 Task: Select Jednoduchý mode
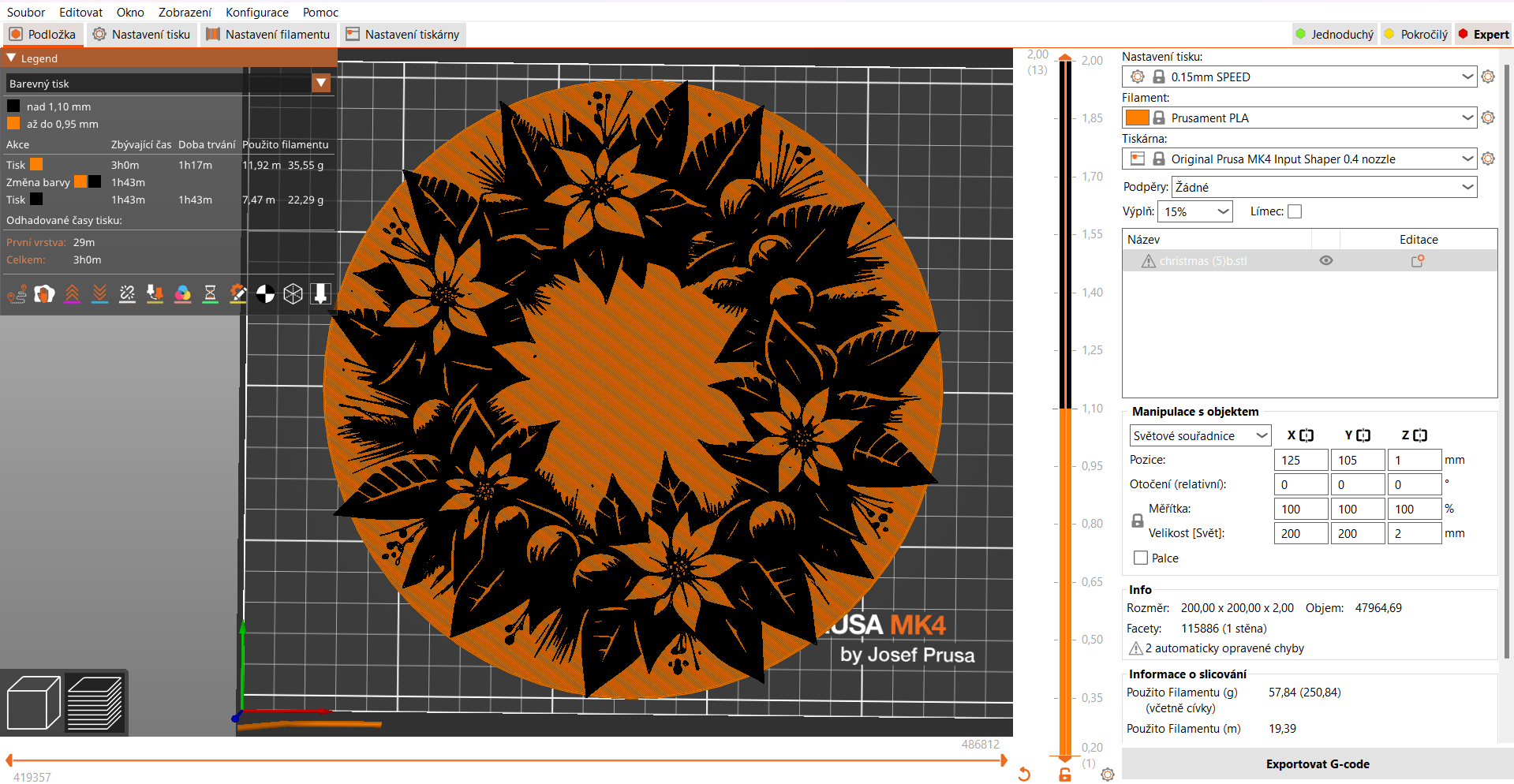click(x=1335, y=34)
